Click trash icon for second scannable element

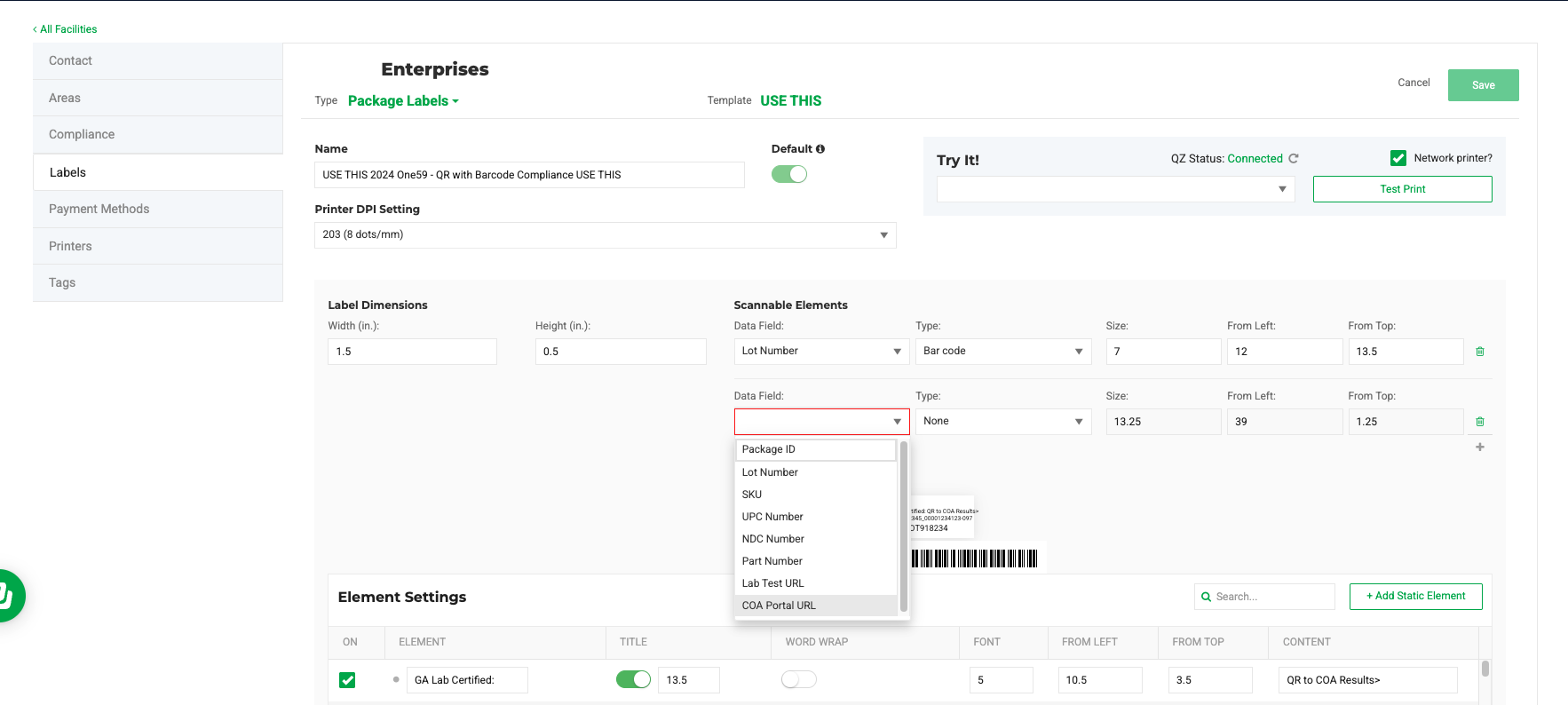click(1479, 422)
